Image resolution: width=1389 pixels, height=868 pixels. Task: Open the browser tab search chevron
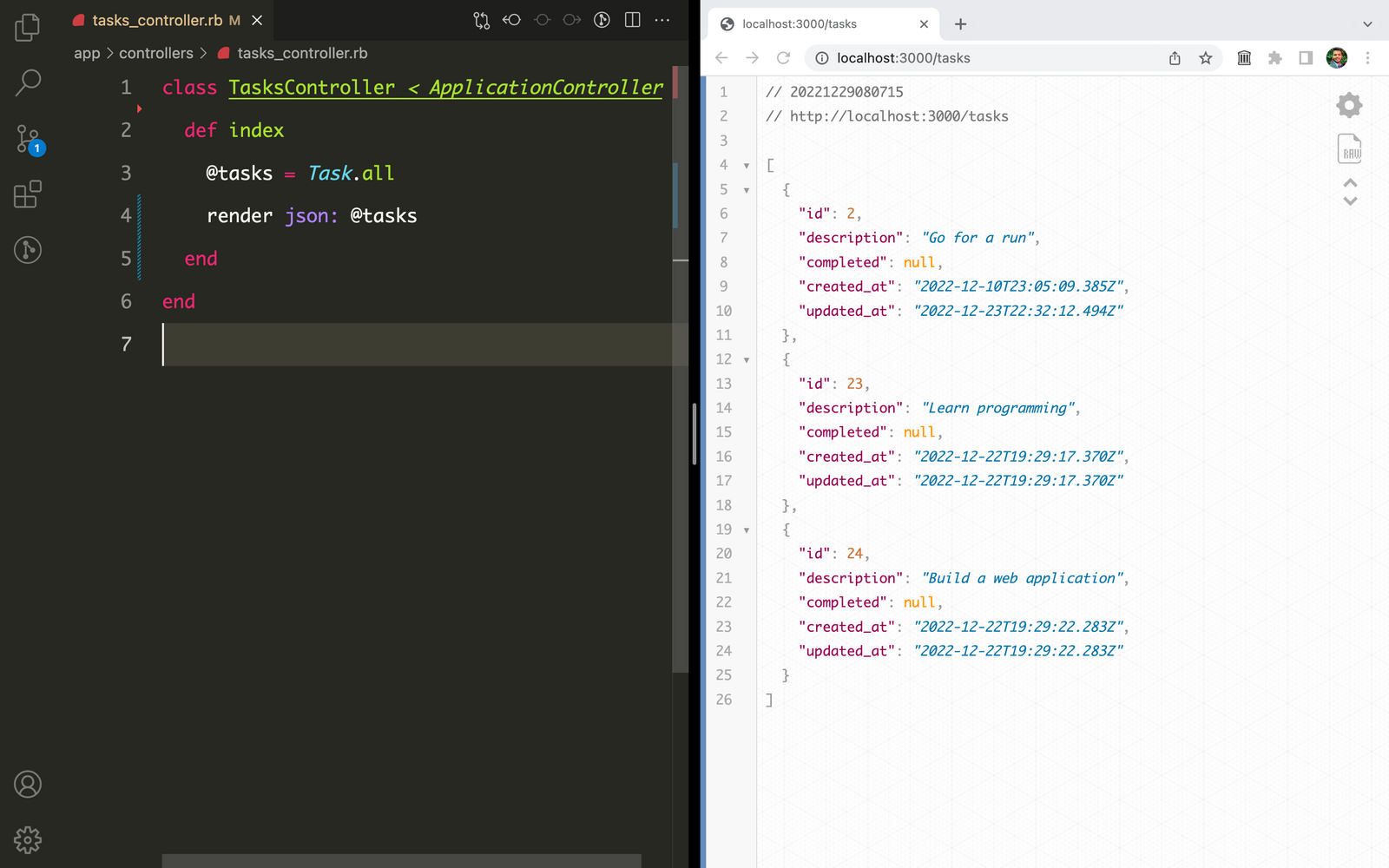pos(1367,24)
